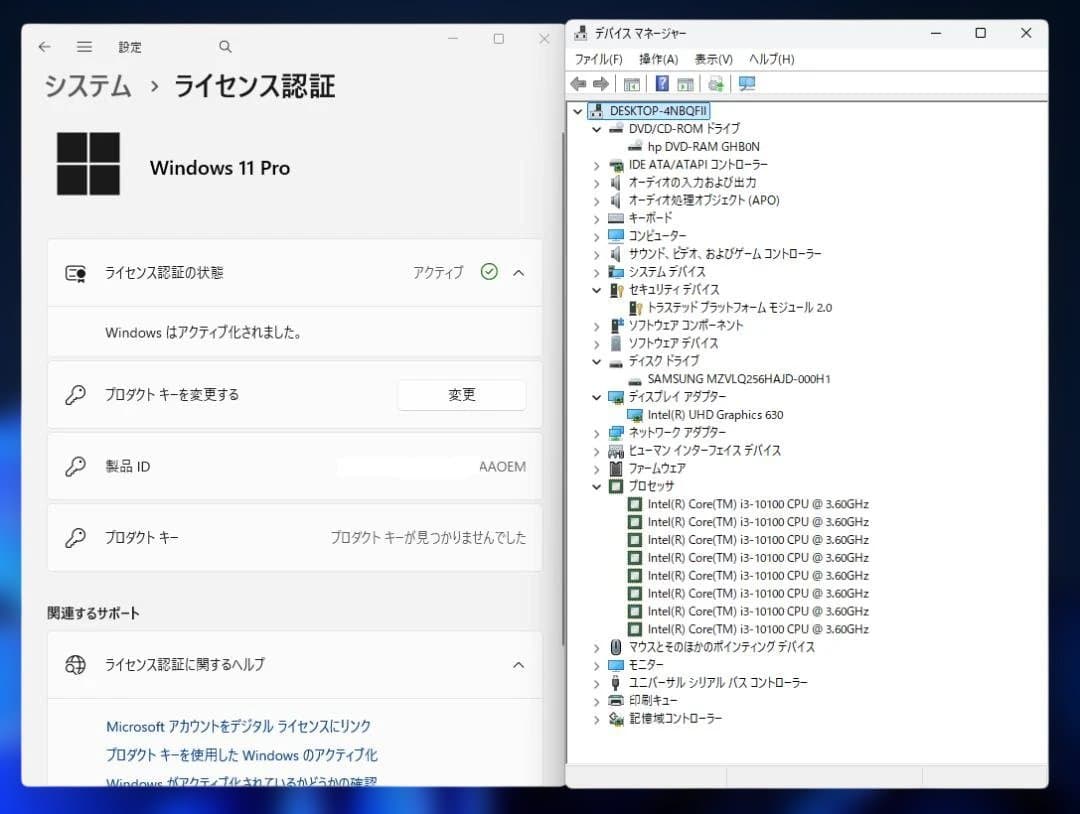Click the back arrow in the Settings window
This screenshot has width=1080, height=814.
click(43, 46)
